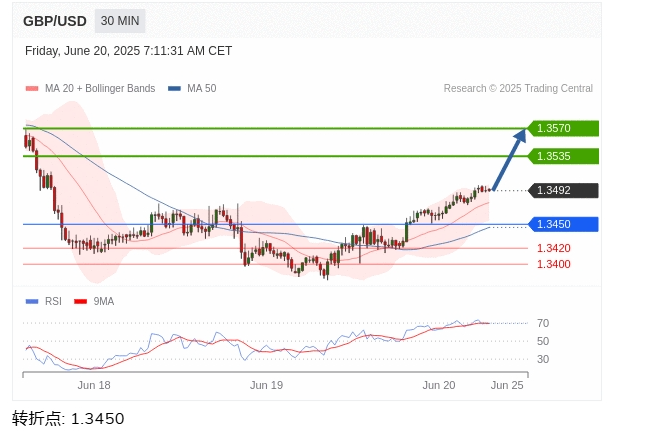Viewport: 662px width, 435px height.
Task: Click the MA 20 + Bollinger Bands legend text
Action: (x=100, y=89)
